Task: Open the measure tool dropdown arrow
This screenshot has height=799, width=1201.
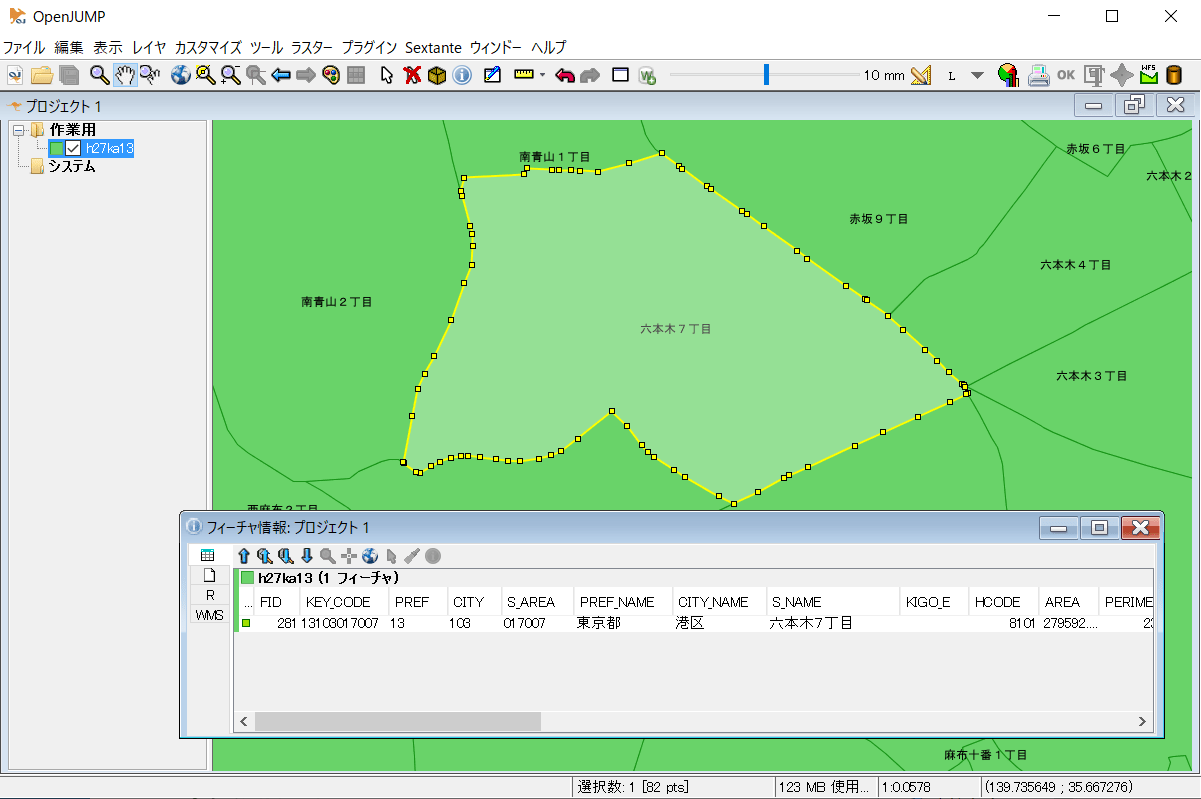Action: click(x=542, y=75)
